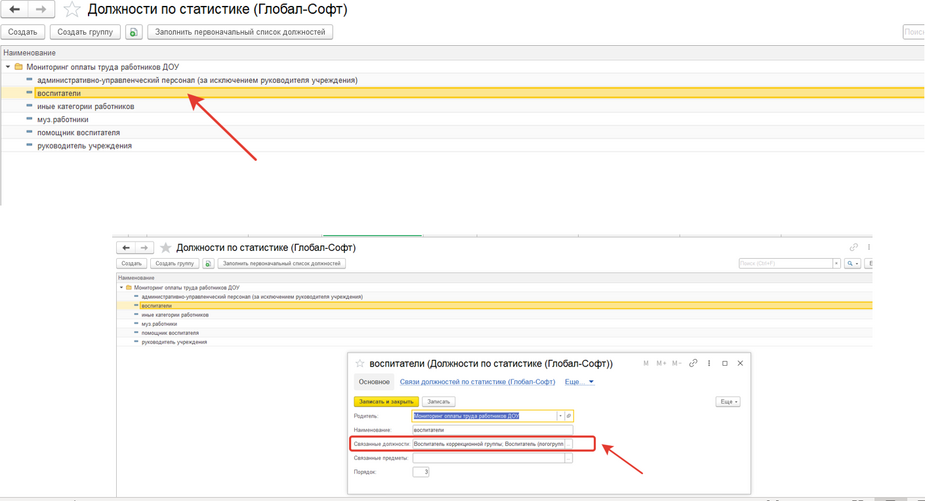Click the M- button in dialog header
Image resolution: width=925 pixels, height=501 pixels.
[677, 363]
